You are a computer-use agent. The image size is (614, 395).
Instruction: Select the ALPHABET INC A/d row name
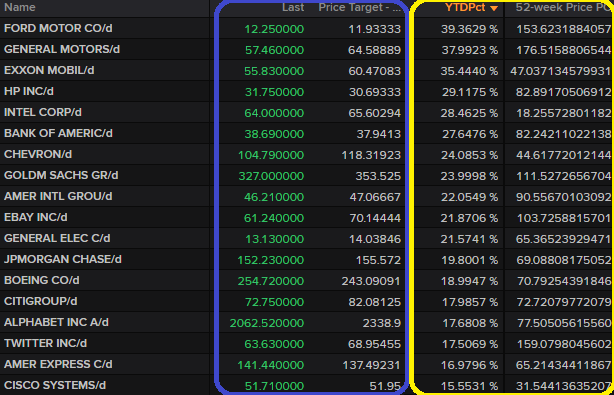point(56,322)
